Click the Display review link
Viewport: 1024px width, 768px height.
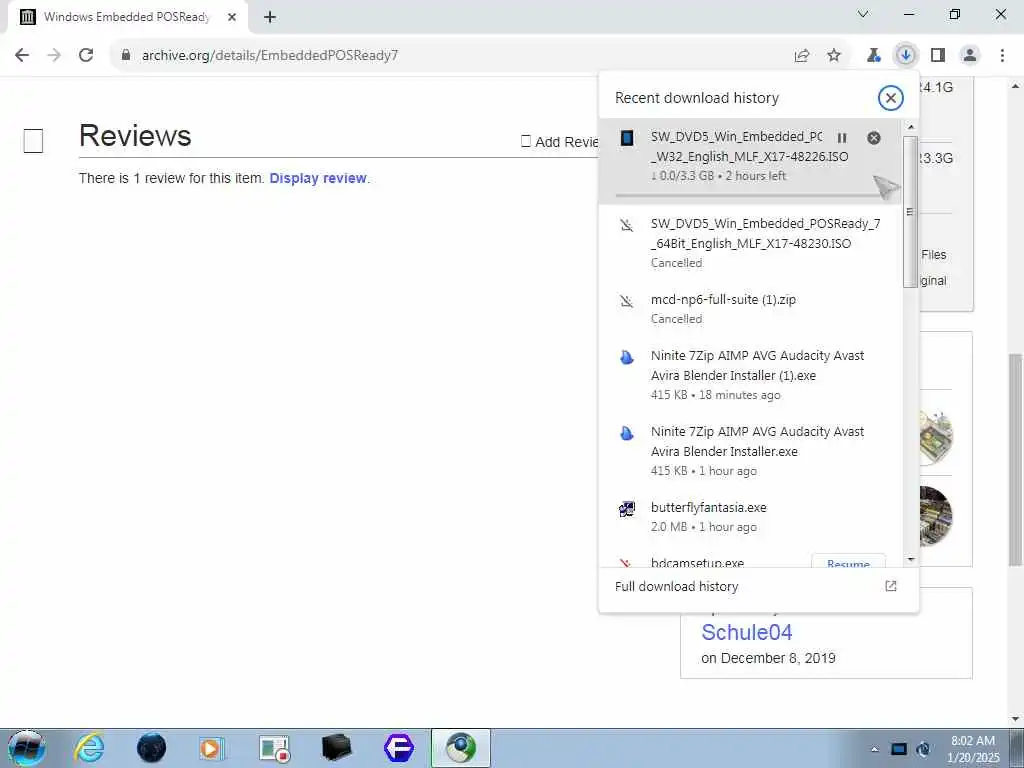tap(318, 178)
